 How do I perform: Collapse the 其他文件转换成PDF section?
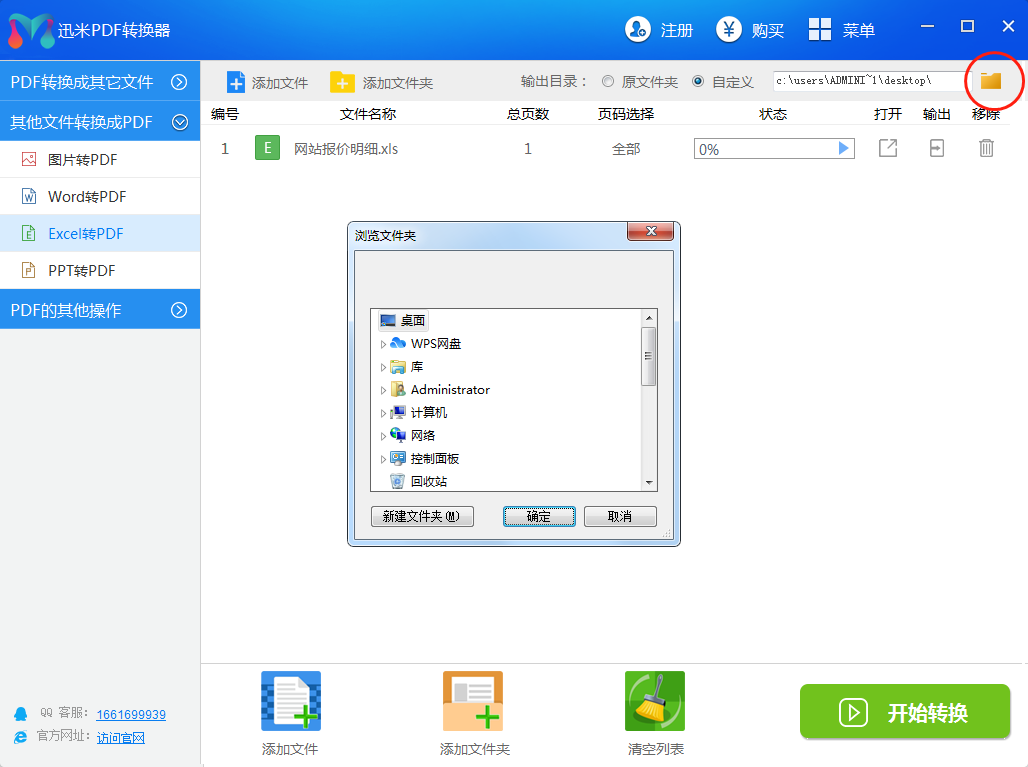[x=180, y=122]
